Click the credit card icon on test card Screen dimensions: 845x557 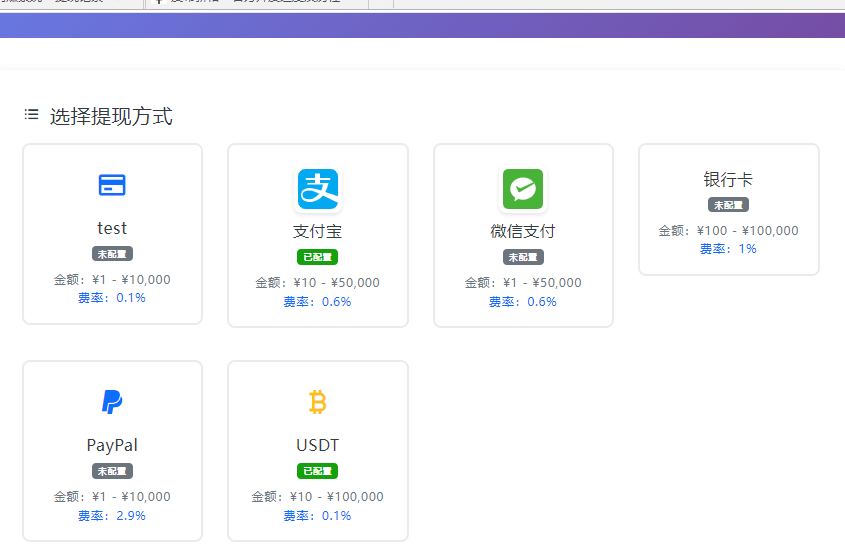click(112, 185)
